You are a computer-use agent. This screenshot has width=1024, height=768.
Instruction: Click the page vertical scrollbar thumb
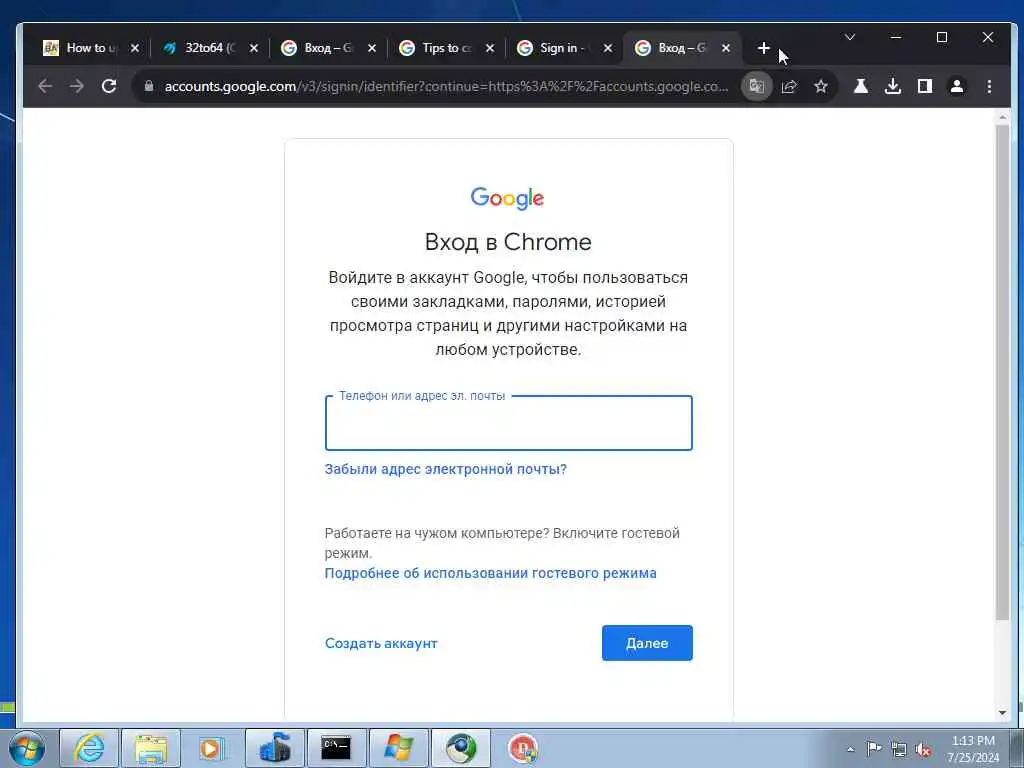pyautogui.click(x=1002, y=372)
